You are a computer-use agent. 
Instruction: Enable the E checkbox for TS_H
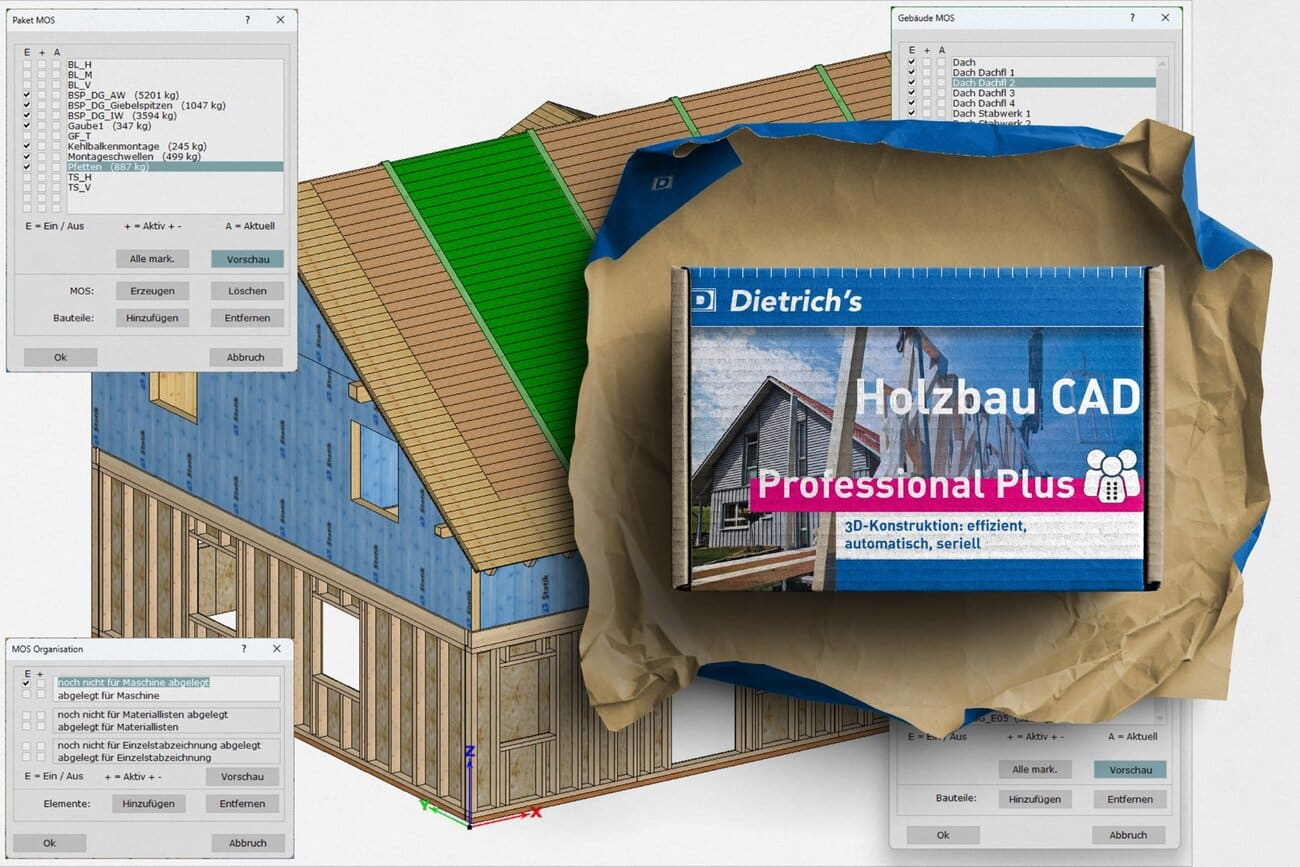[27, 177]
